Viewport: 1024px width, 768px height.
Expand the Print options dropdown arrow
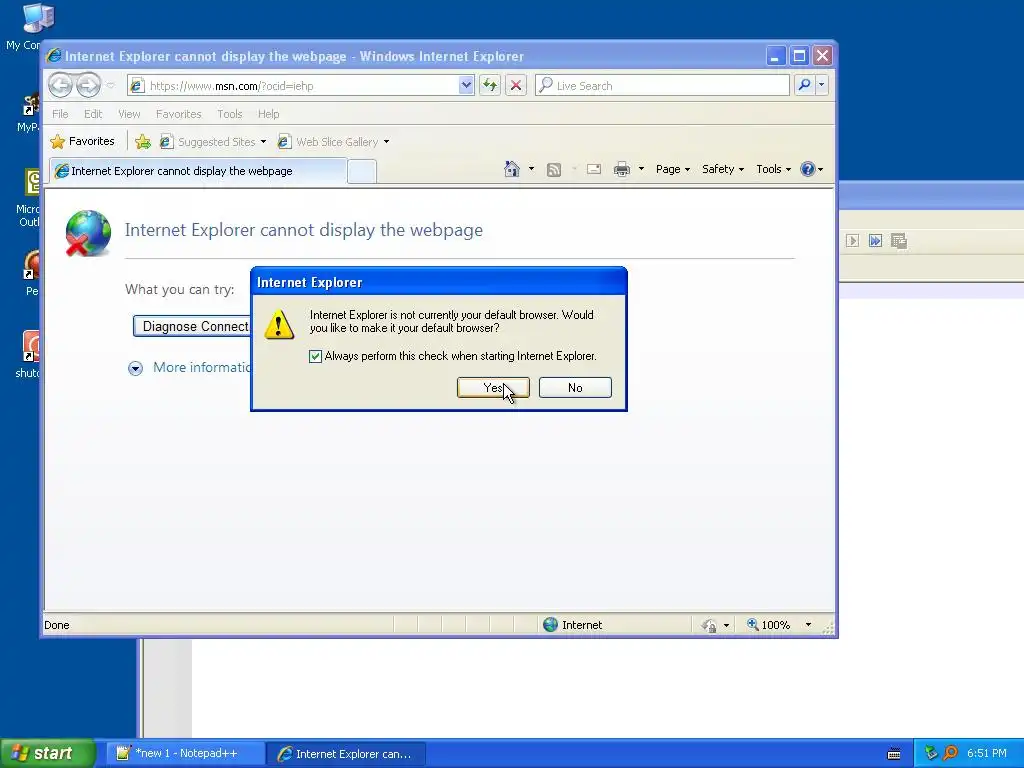tap(641, 169)
